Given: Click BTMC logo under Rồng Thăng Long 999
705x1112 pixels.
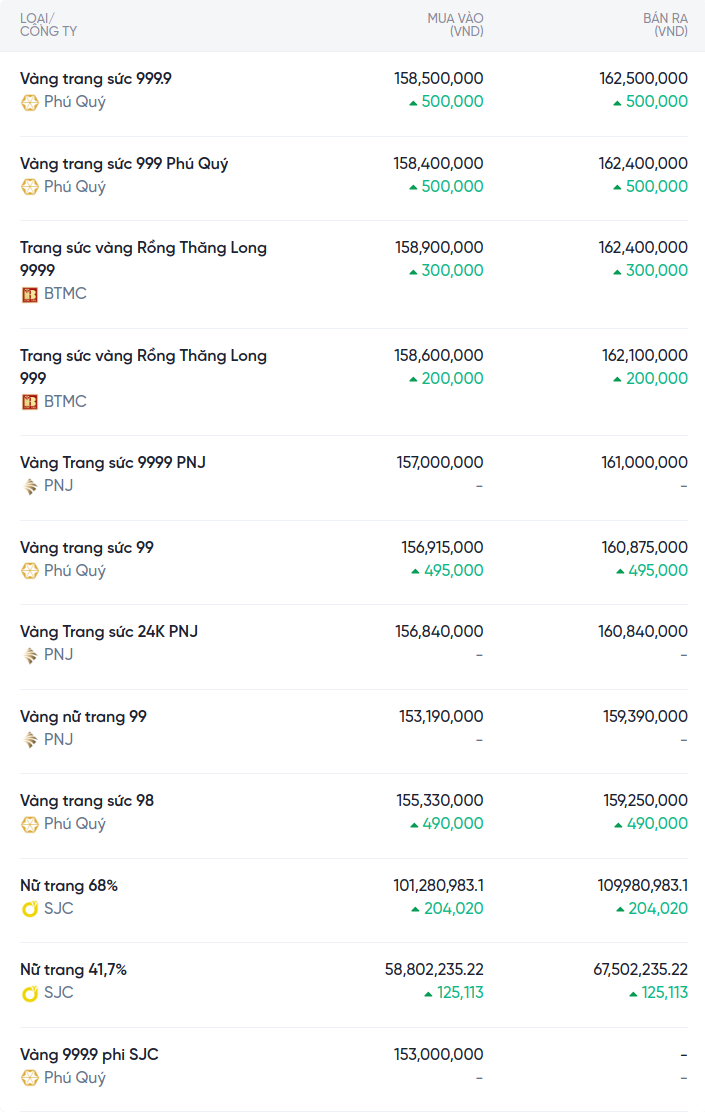Looking at the screenshot, I should click(x=30, y=402).
